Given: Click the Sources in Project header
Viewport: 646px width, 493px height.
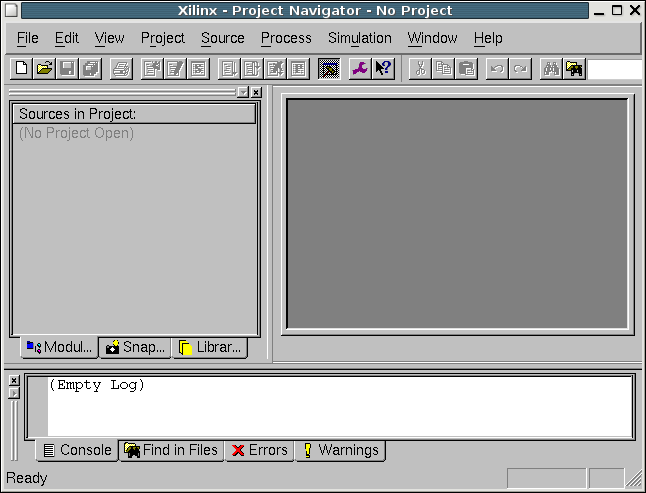Looking at the screenshot, I should coord(134,114).
